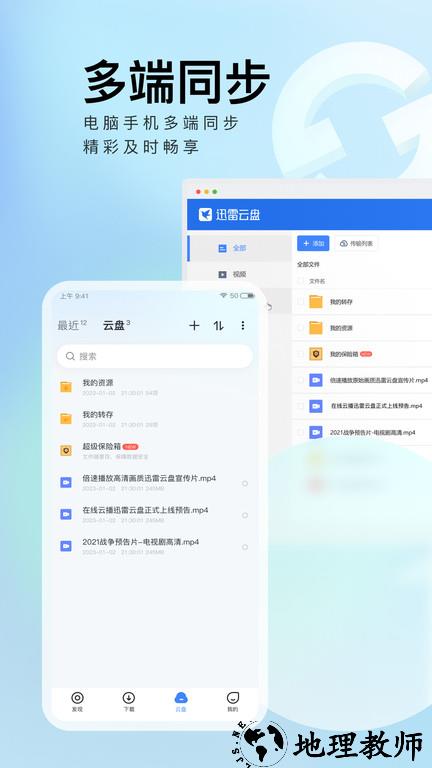Viewport: 432px width, 768px height.
Task: Open 我的转存 name in desktop window list
Action: coord(341,302)
